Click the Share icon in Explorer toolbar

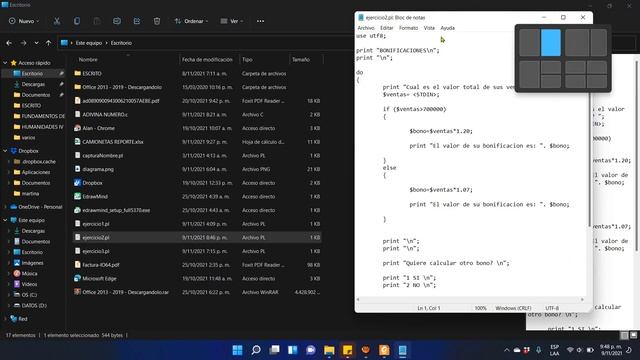tap(137, 21)
